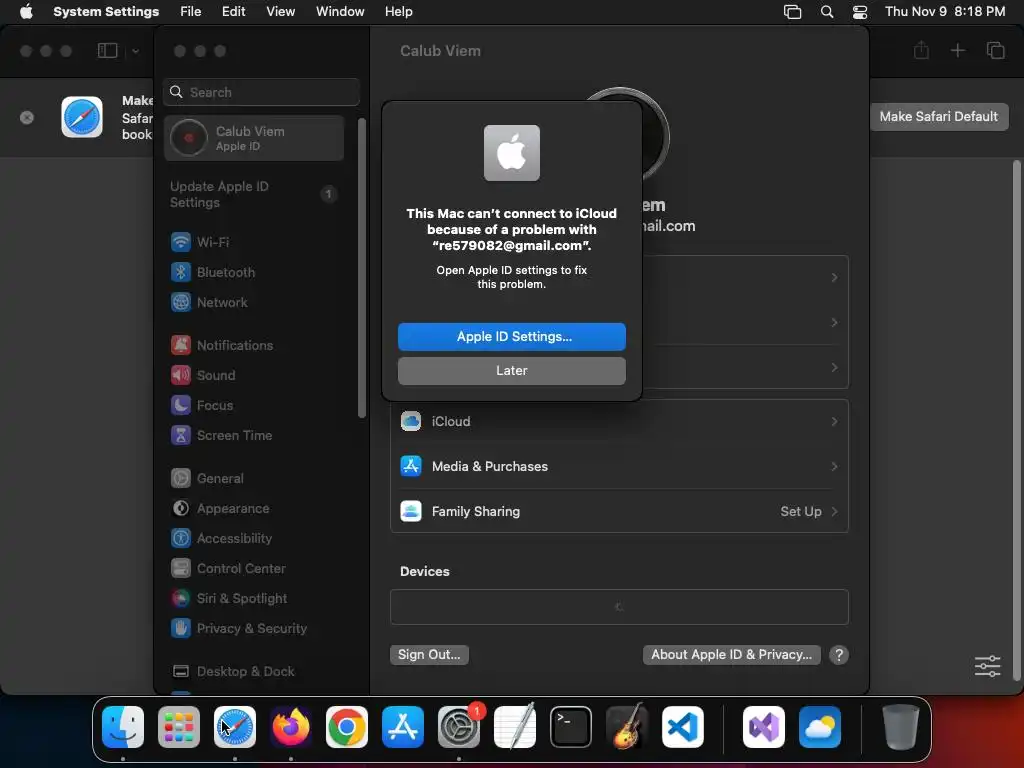Click the help question mark button
This screenshot has width=1024, height=768.
coord(839,655)
